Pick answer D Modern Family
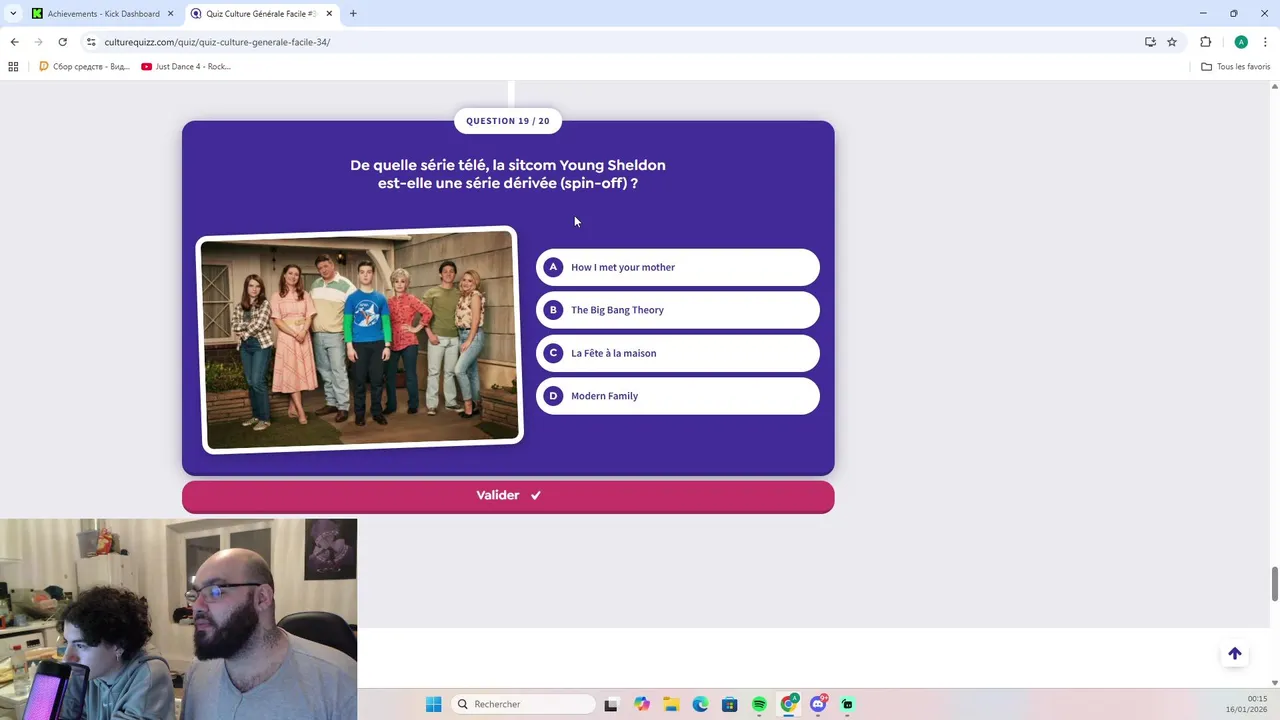 (678, 396)
